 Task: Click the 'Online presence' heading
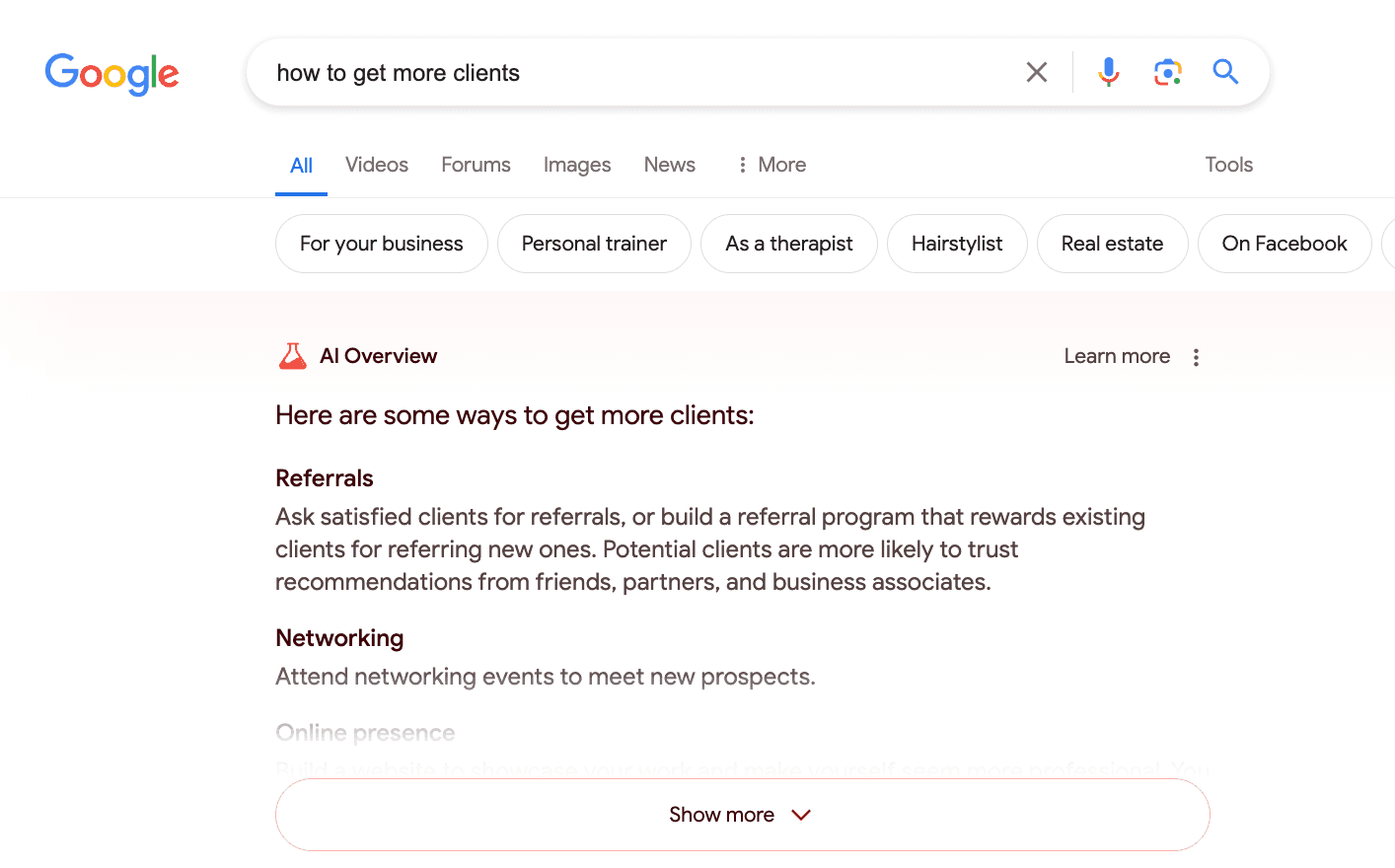[x=365, y=733]
